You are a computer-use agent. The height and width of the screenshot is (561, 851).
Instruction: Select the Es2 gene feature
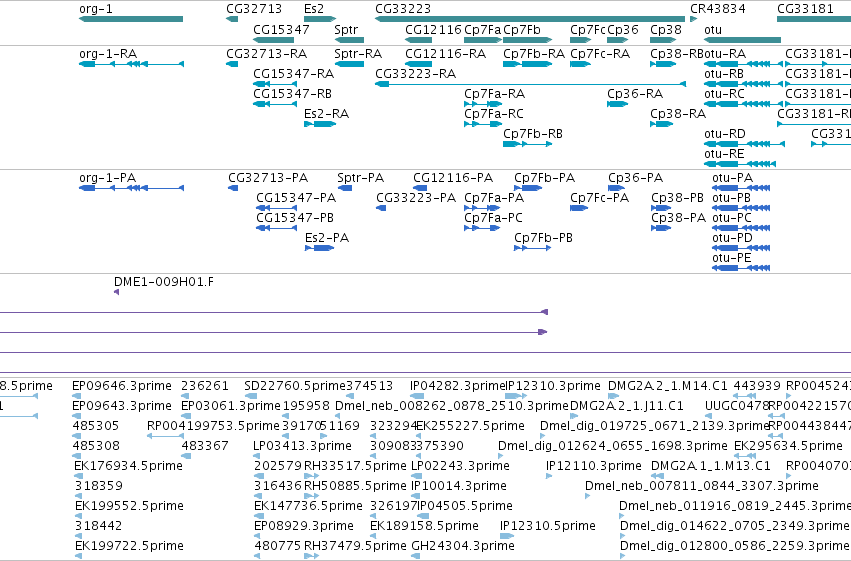tap(320, 19)
